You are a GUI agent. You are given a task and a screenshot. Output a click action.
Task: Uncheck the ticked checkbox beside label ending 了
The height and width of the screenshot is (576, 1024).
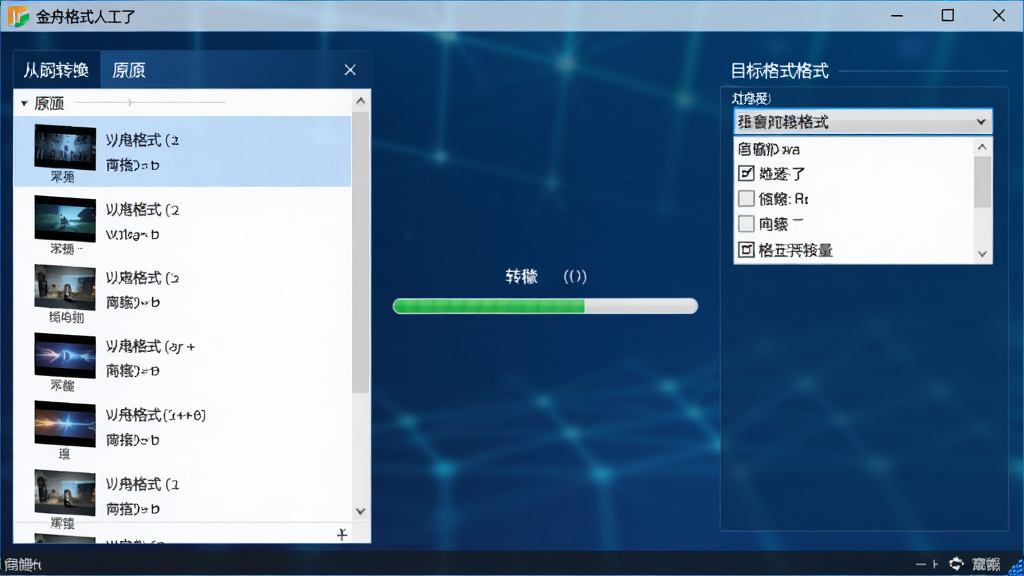746,173
